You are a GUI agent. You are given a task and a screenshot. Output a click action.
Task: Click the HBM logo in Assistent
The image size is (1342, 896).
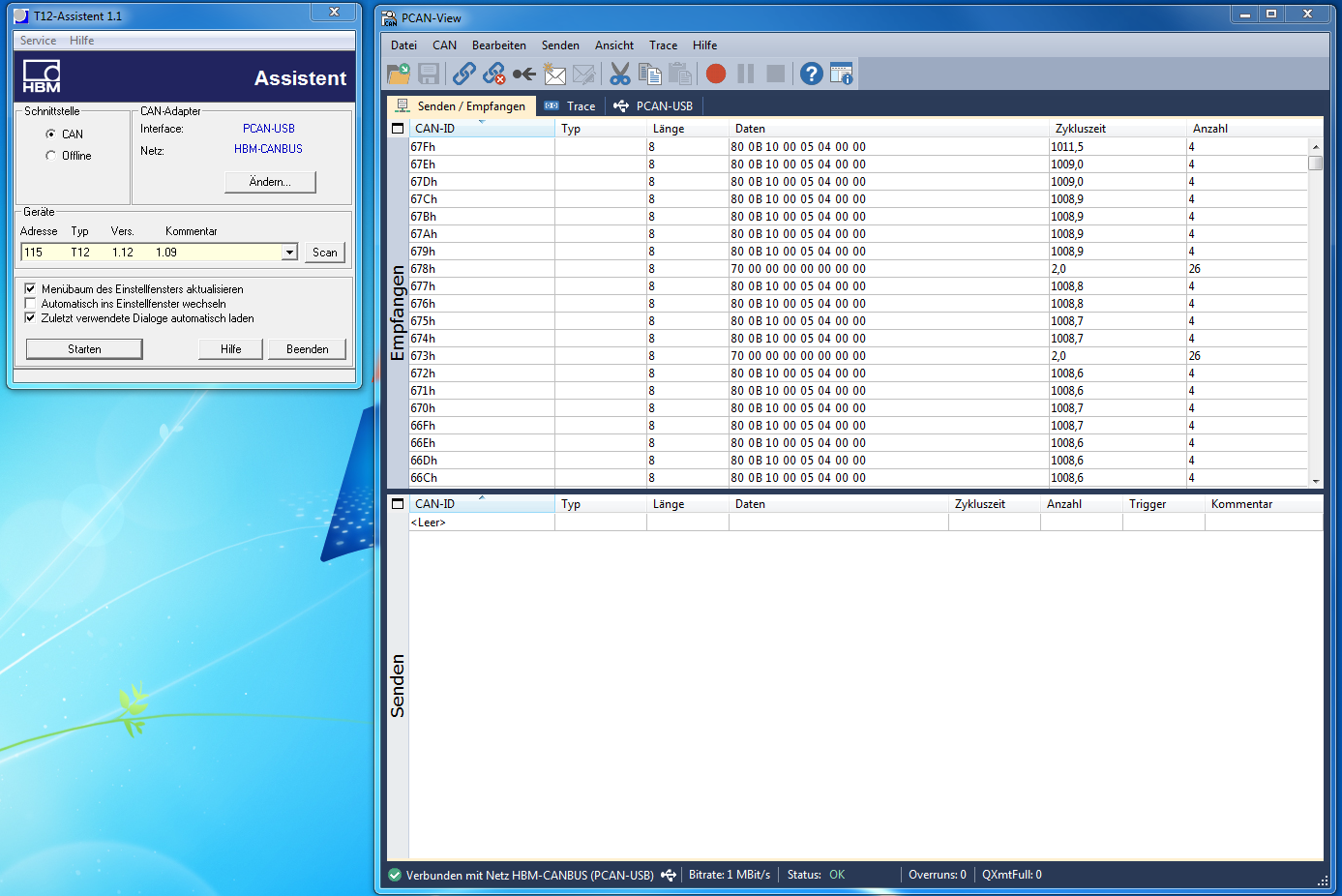[42, 76]
